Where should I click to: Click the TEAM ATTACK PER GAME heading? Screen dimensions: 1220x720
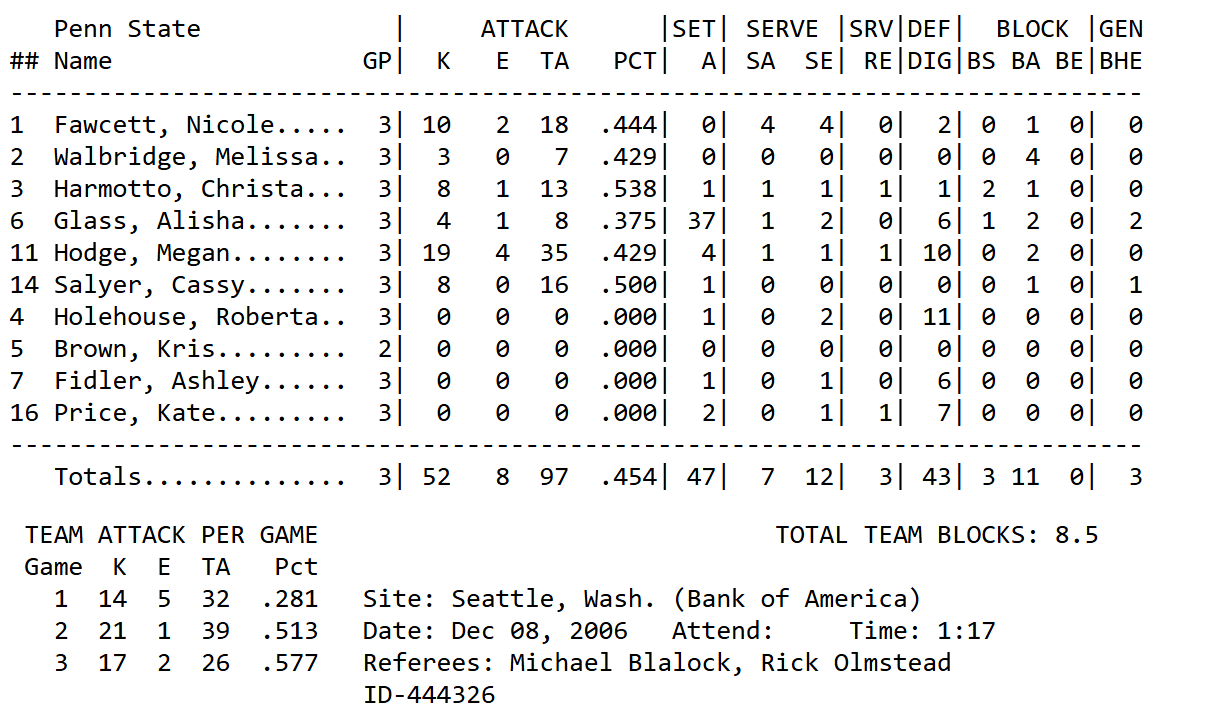coord(171,535)
